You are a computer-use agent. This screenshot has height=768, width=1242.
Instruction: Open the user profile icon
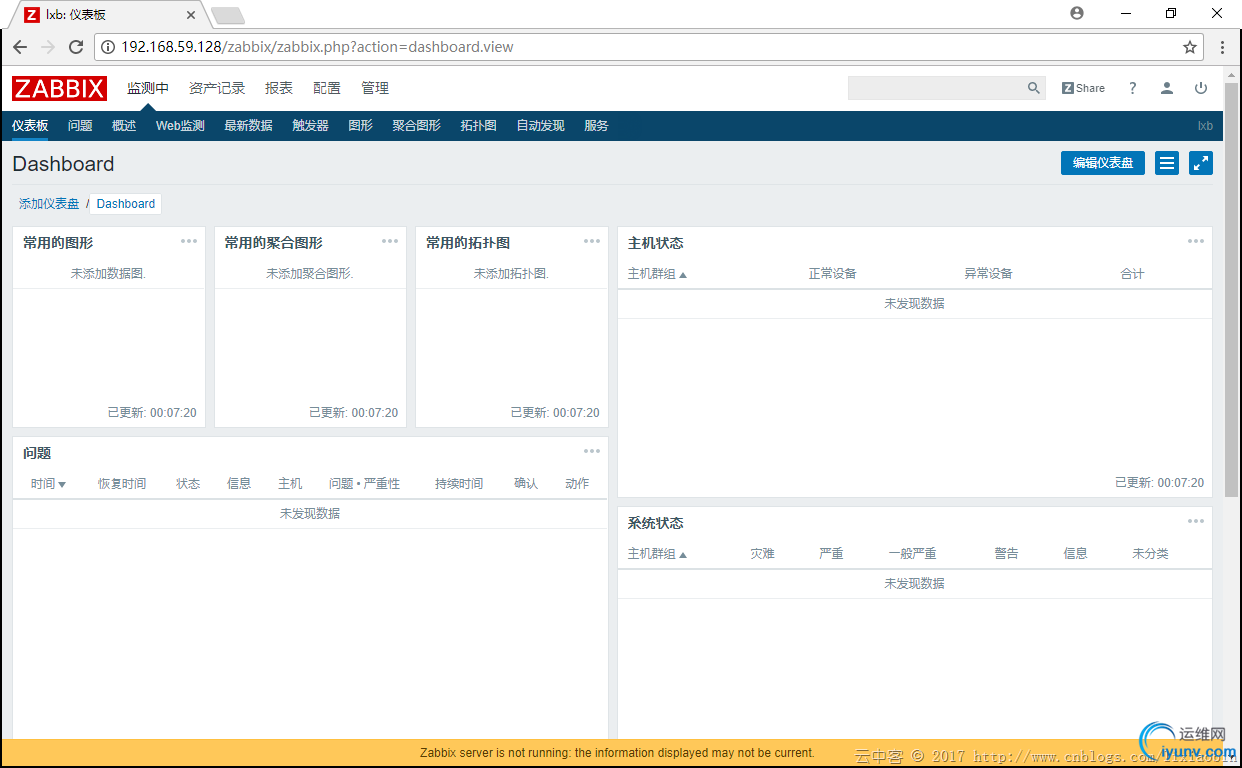click(x=1167, y=88)
